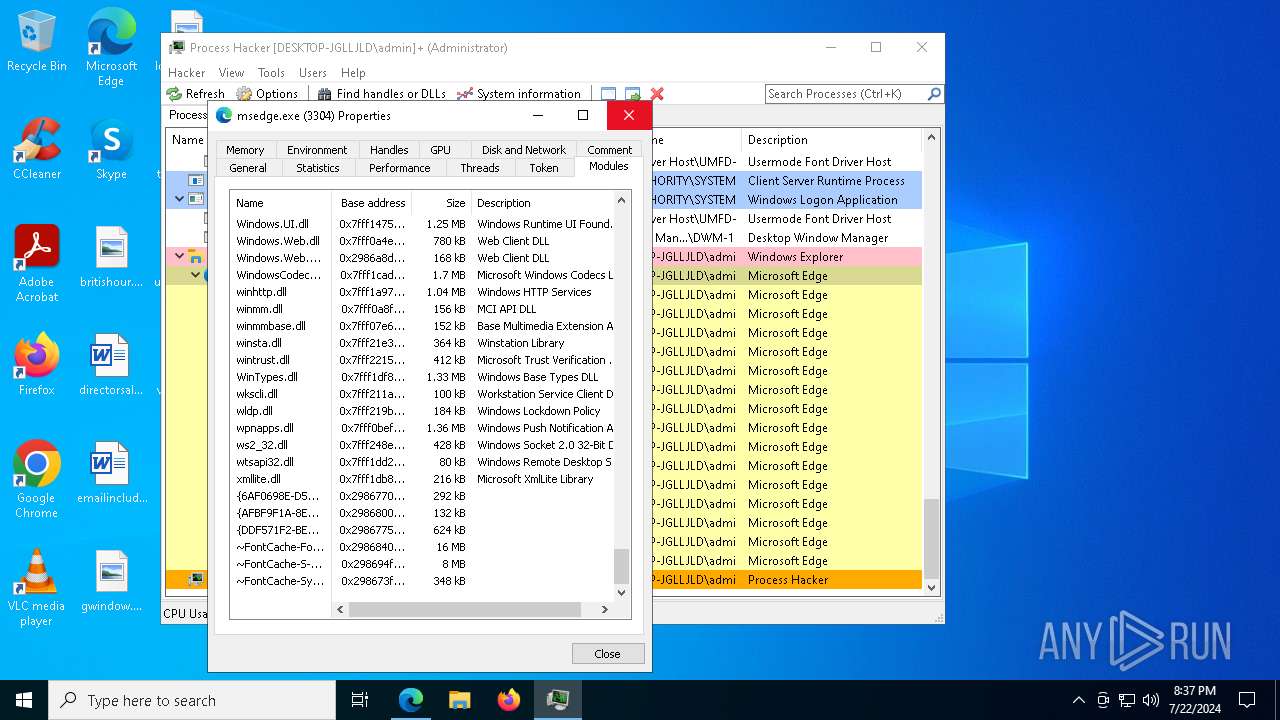The height and width of the screenshot is (720, 1280).
Task: Open the Tools menu
Action: (271, 72)
